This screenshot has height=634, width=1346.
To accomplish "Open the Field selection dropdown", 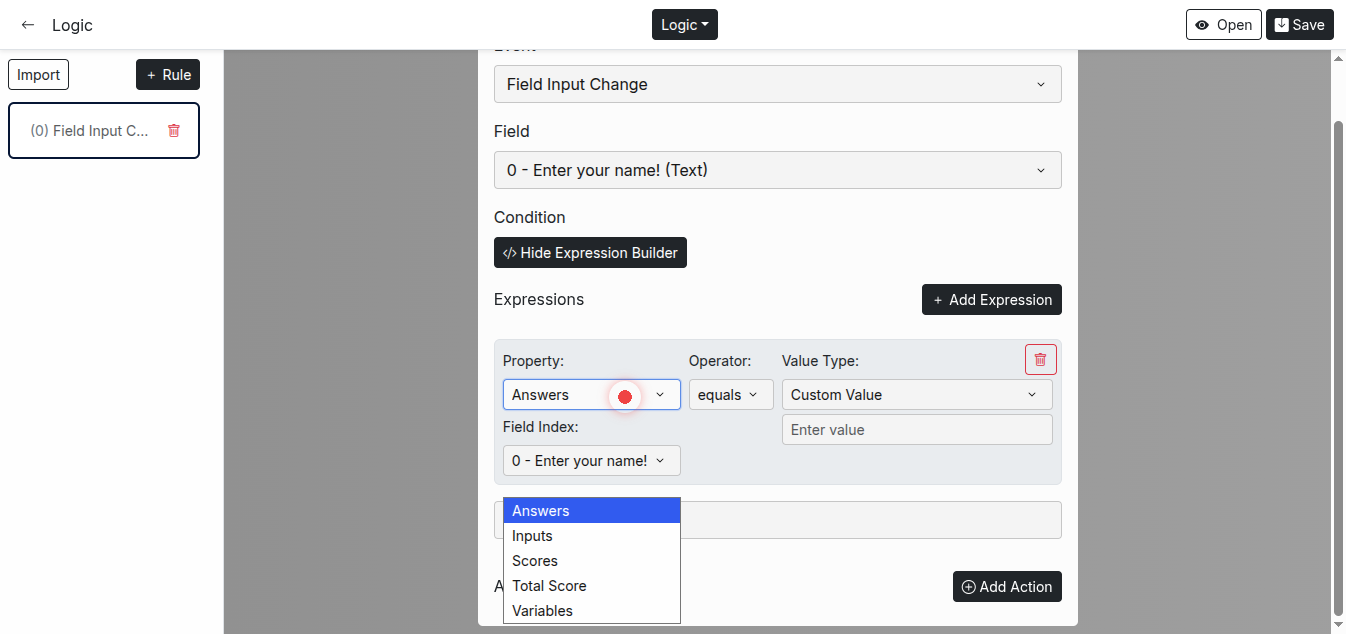I will click(x=777, y=171).
